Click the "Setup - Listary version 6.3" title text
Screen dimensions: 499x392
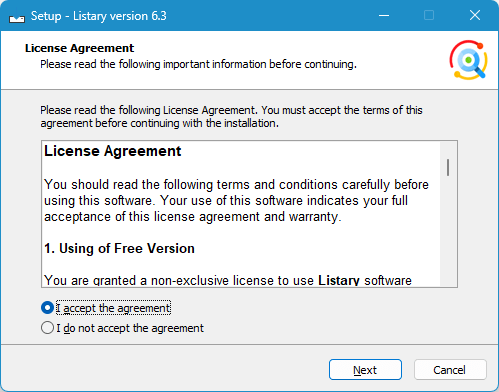(x=99, y=16)
